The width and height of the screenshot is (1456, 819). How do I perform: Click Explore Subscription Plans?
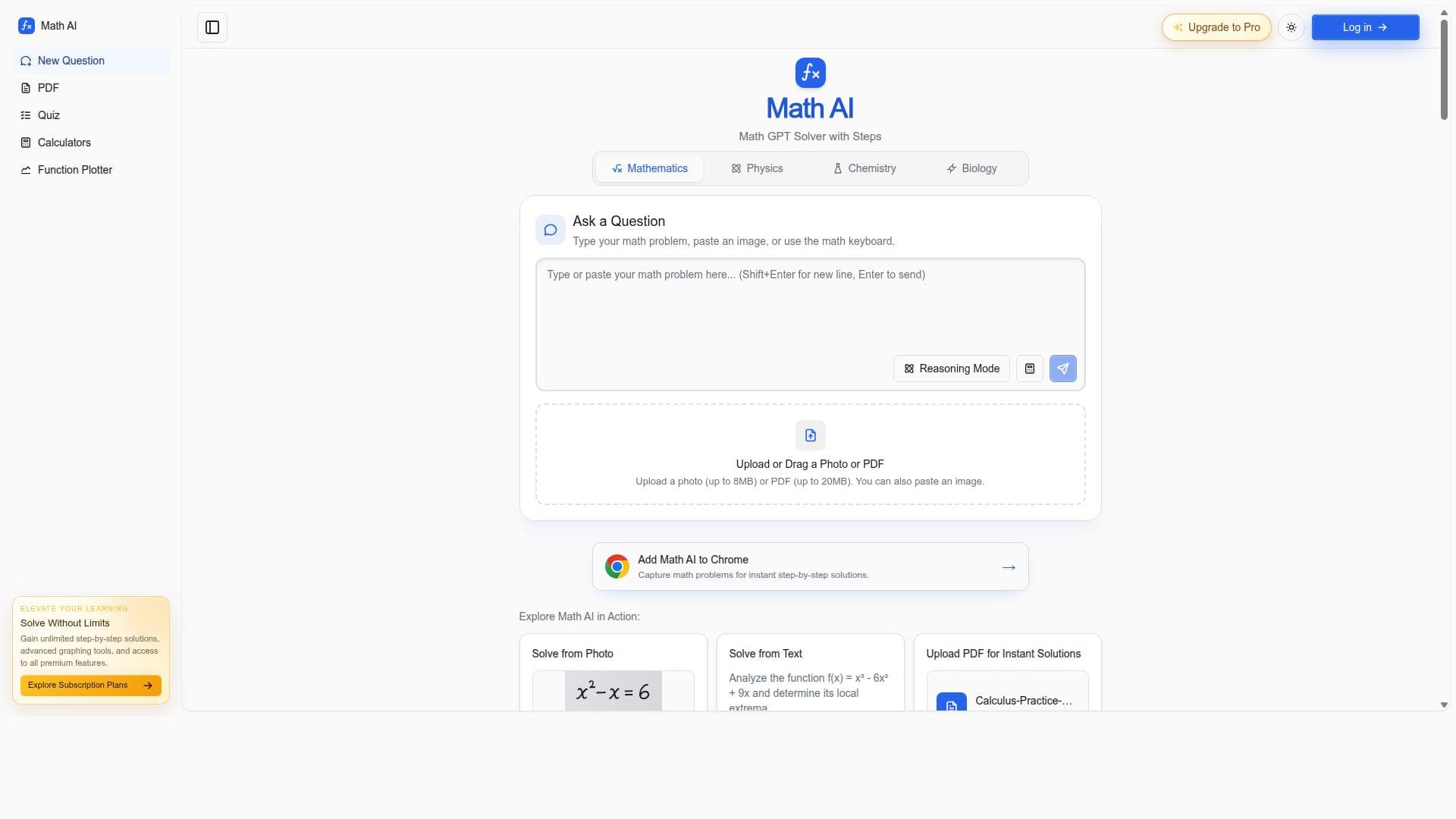(x=90, y=686)
